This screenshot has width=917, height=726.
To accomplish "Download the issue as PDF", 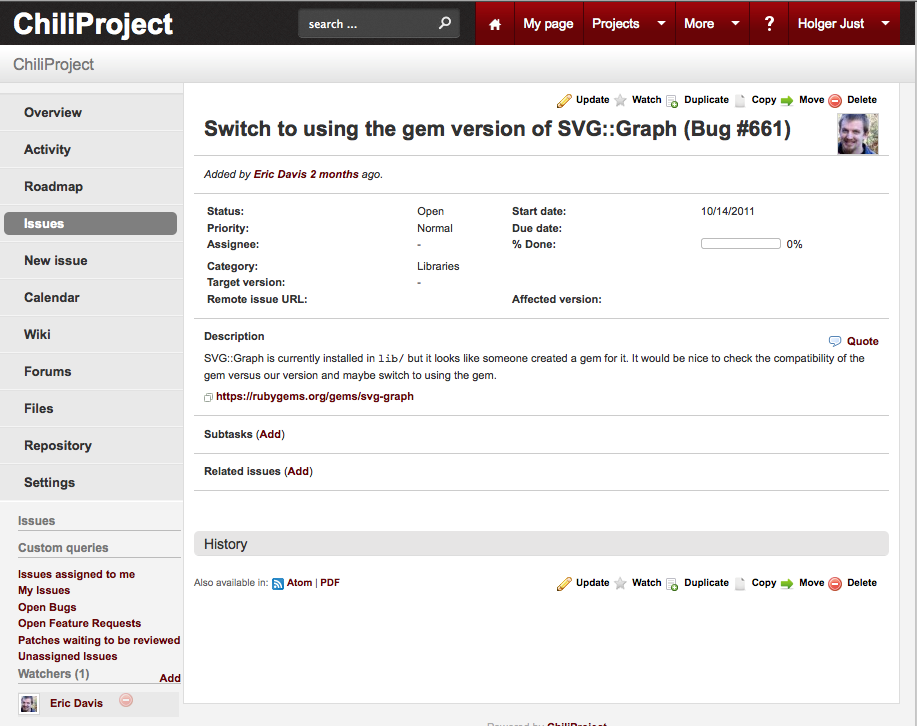I will point(330,583).
